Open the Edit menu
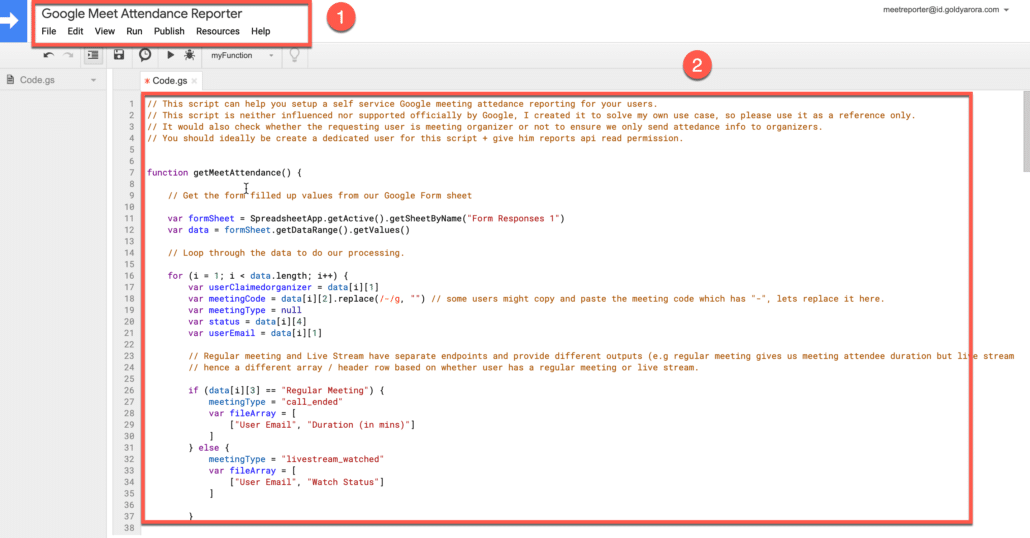This screenshot has height=538, width=1030. pos(76,31)
